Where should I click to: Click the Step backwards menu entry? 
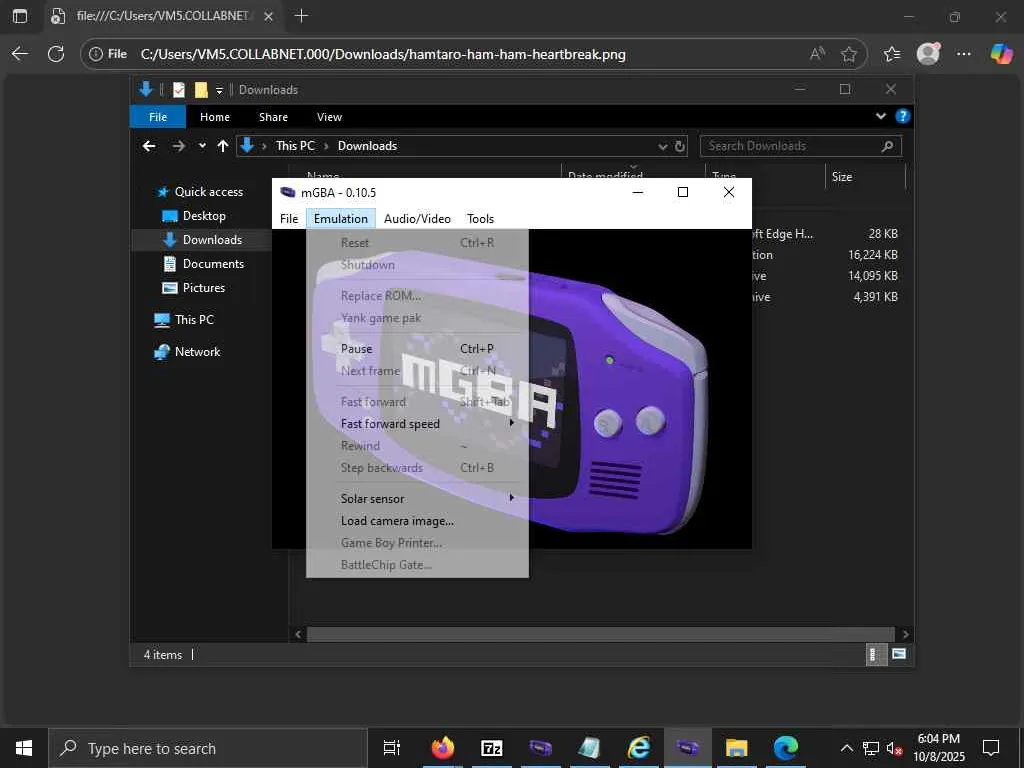point(417,468)
